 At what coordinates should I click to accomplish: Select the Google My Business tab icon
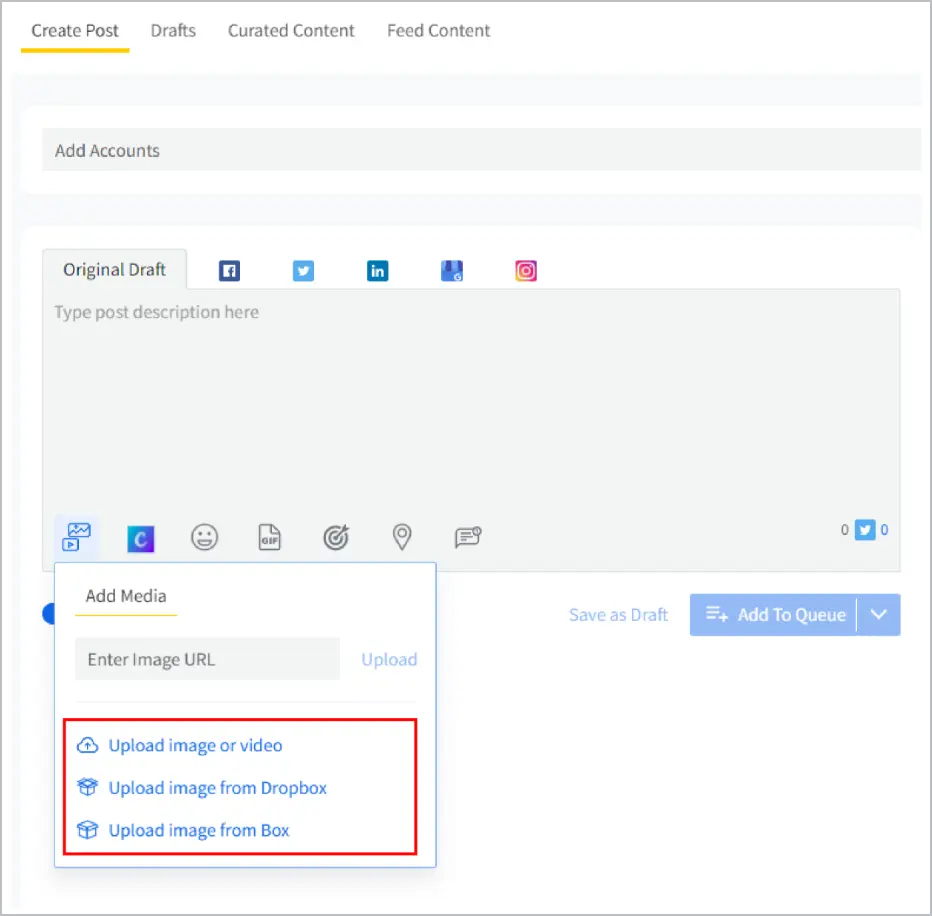click(x=452, y=270)
